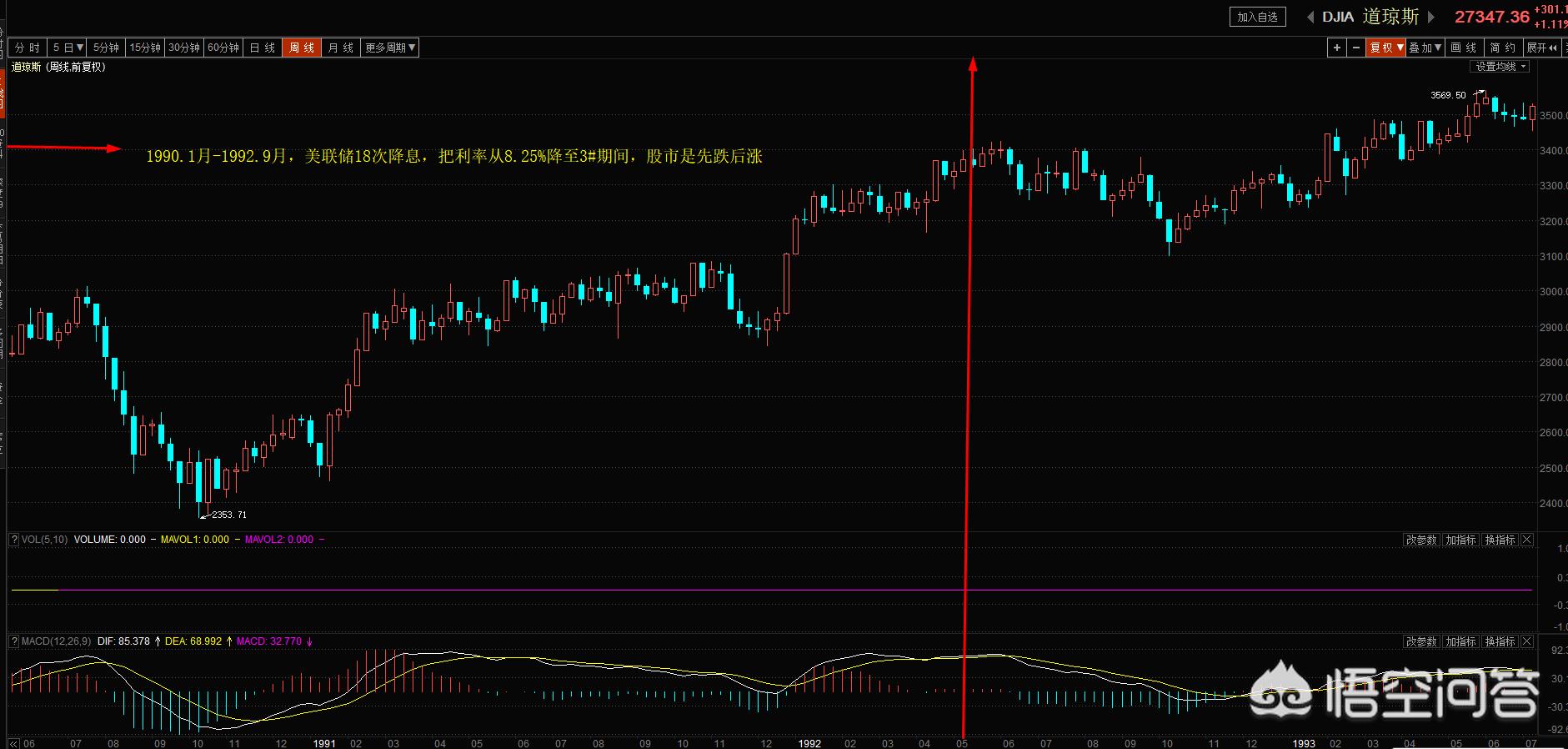Viewport: 1568px width, 749px height.
Task: Select the 周线 weekly chart tab
Action: pyautogui.click(x=302, y=48)
